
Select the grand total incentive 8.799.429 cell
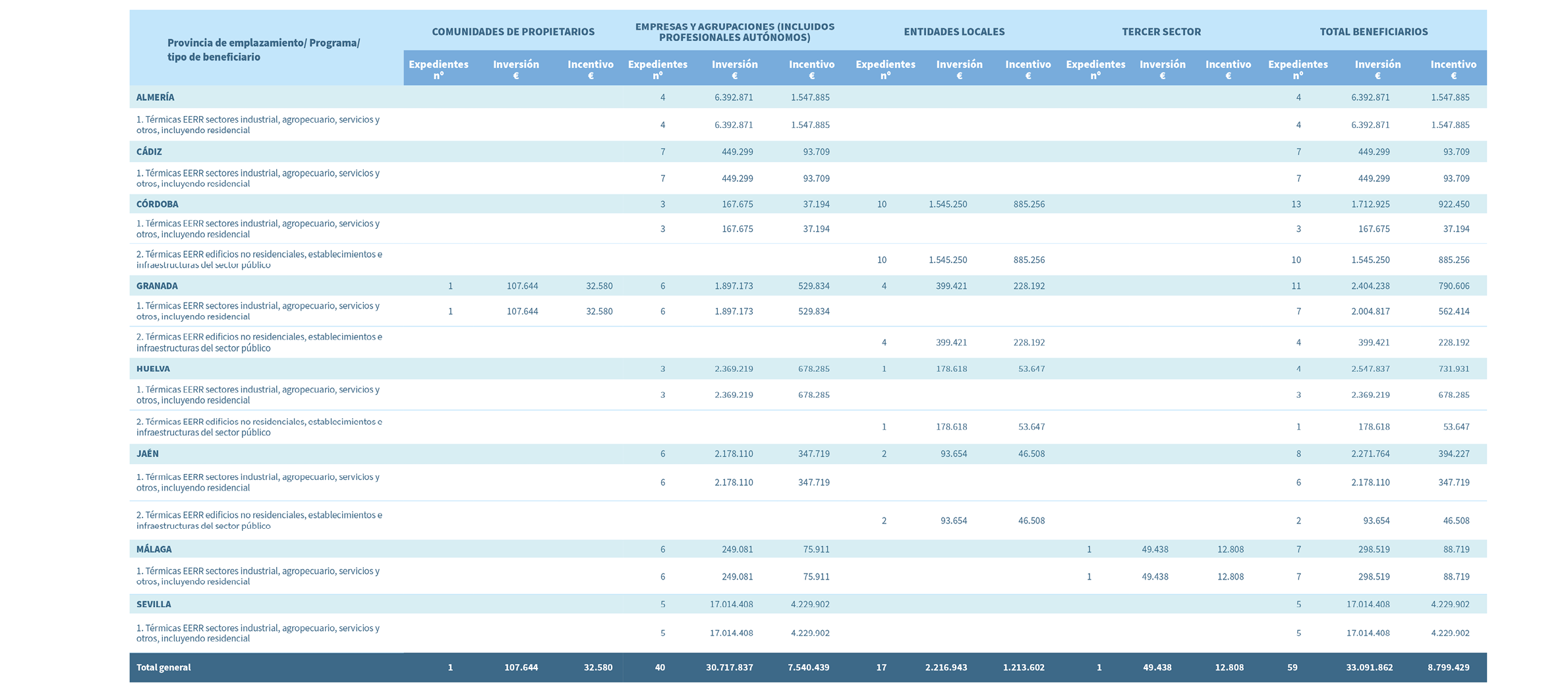click(x=1448, y=667)
